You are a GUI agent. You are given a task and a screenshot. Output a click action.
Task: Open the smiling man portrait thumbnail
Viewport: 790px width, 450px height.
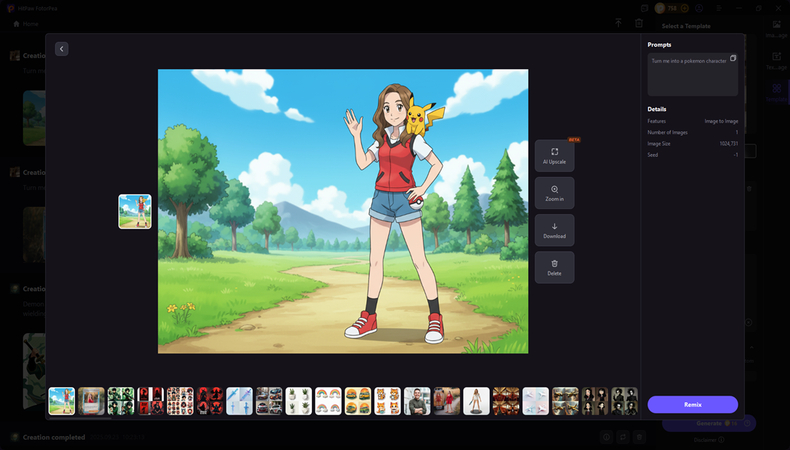(x=417, y=401)
